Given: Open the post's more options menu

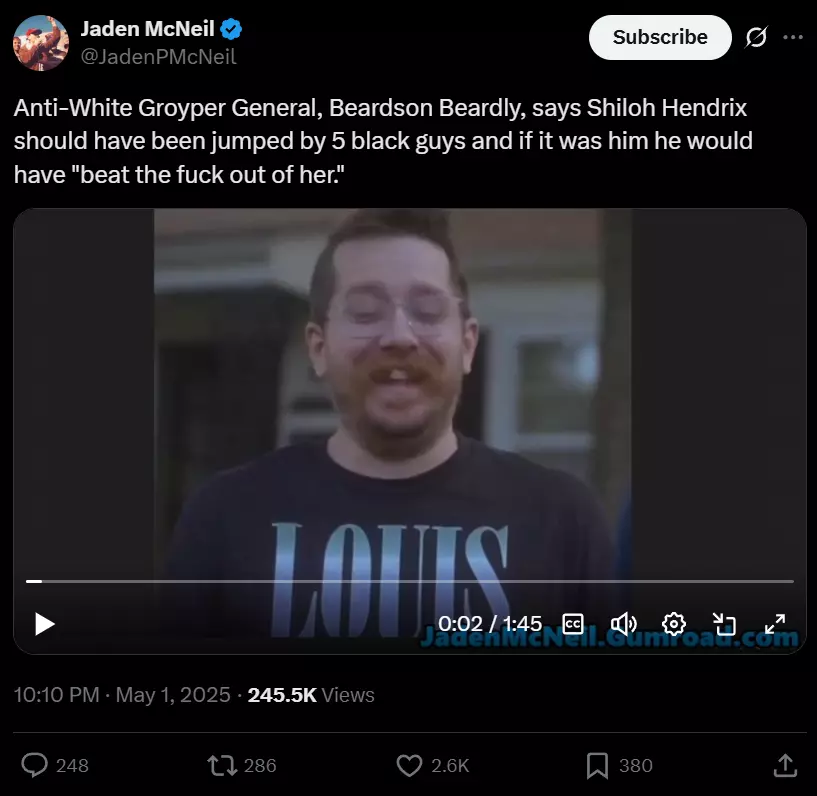Looking at the screenshot, I should 793,37.
